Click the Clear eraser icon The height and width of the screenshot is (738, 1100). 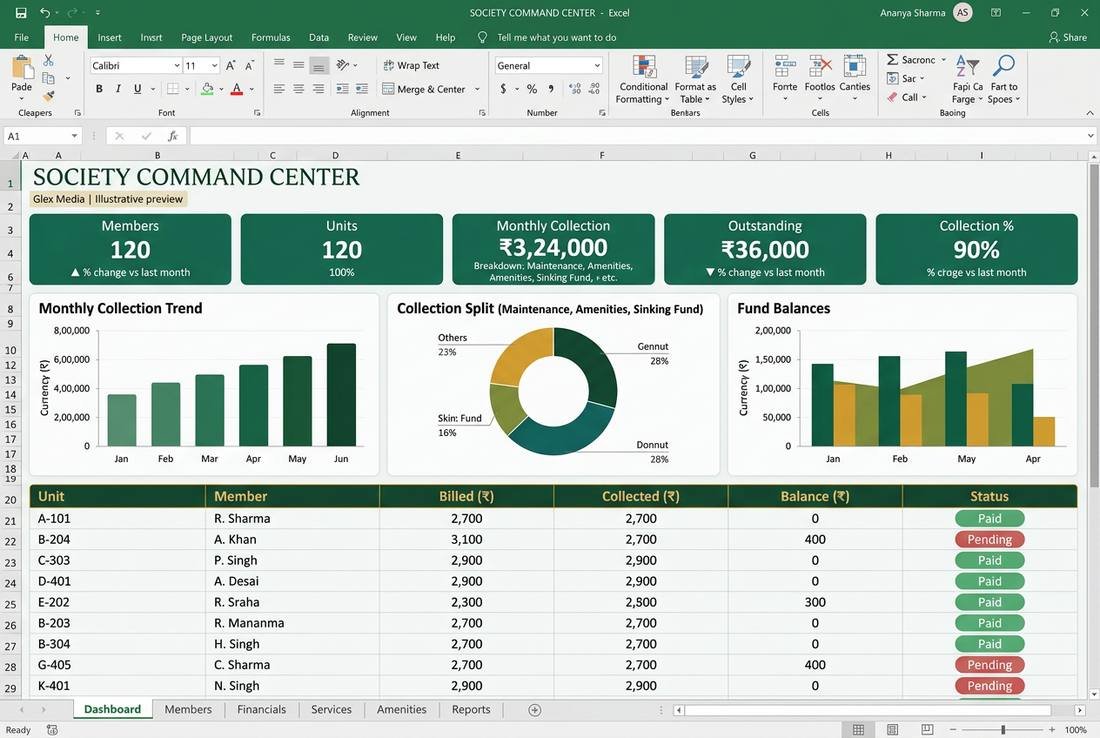(892, 97)
